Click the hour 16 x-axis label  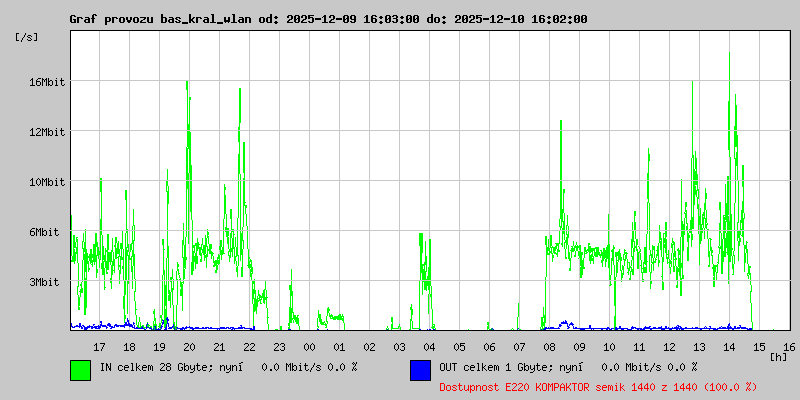click(x=789, y=347)
